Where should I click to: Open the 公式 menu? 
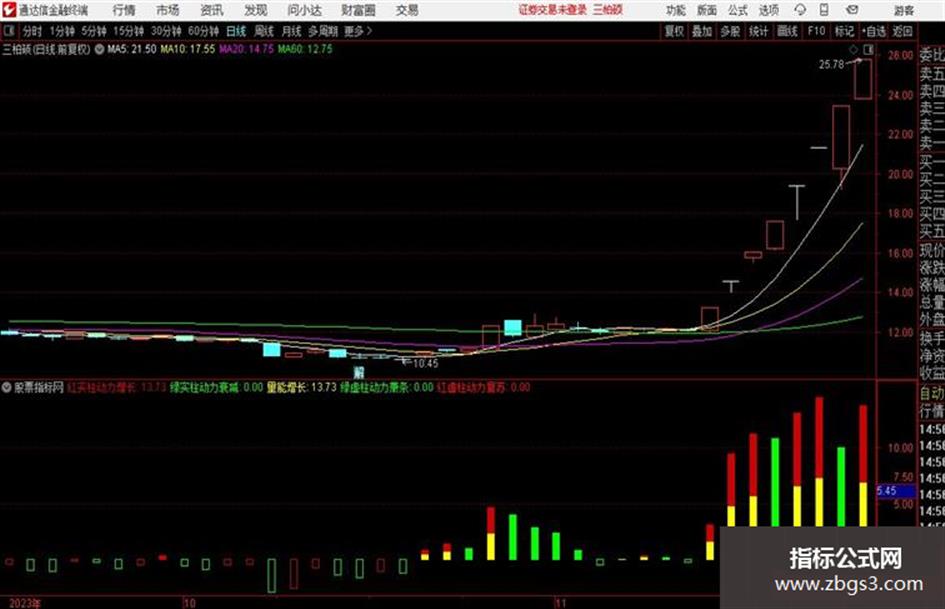(x=738, y=10)
